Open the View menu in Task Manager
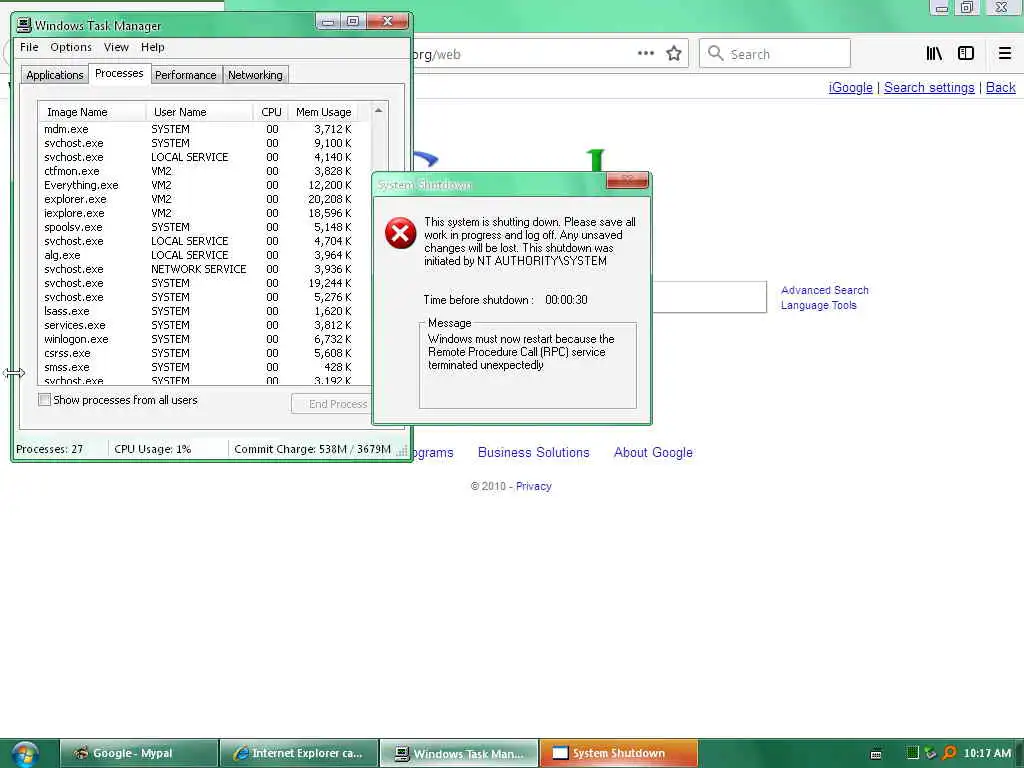This screenshot has height=768, width=1024. [x=116, y=47]
